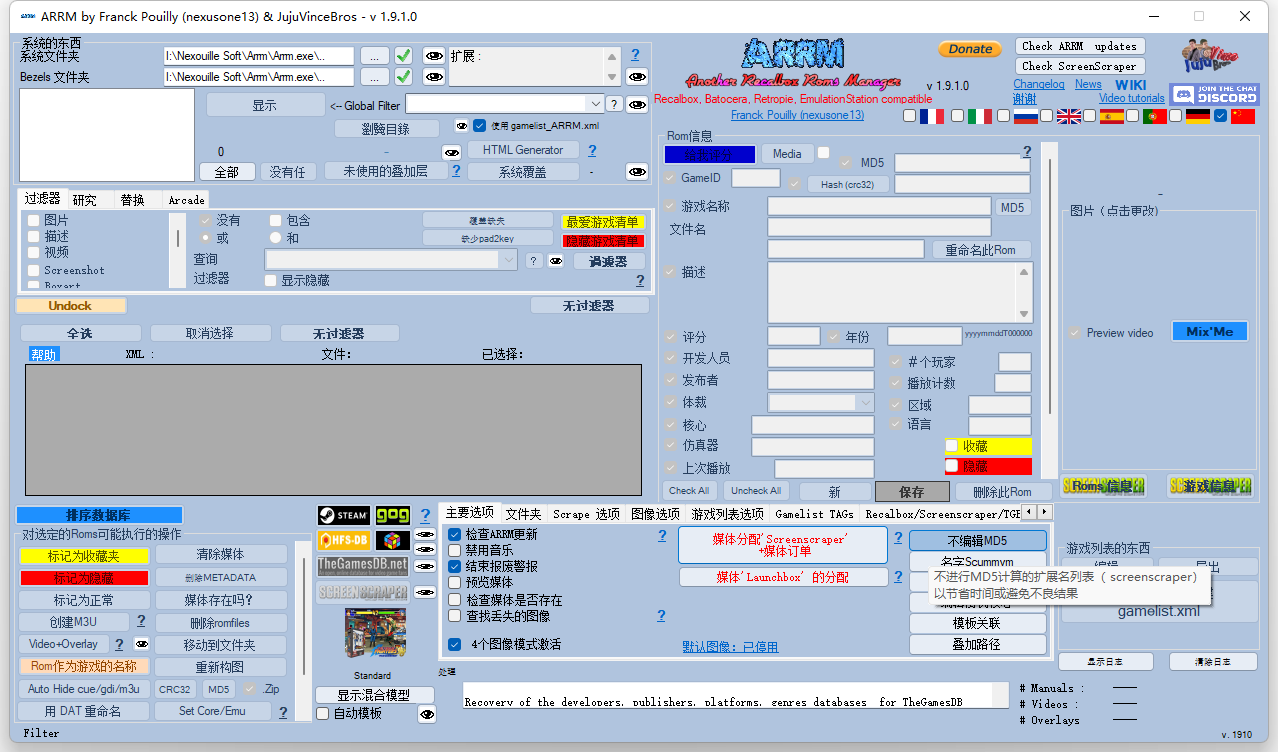Click the Donate button
The width and height of the screenshot is (1278, 752).
click(969, 48)
